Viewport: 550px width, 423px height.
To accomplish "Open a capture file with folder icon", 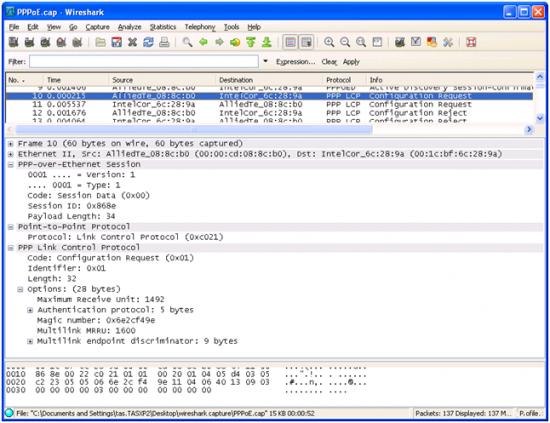I will coord(101,42).
